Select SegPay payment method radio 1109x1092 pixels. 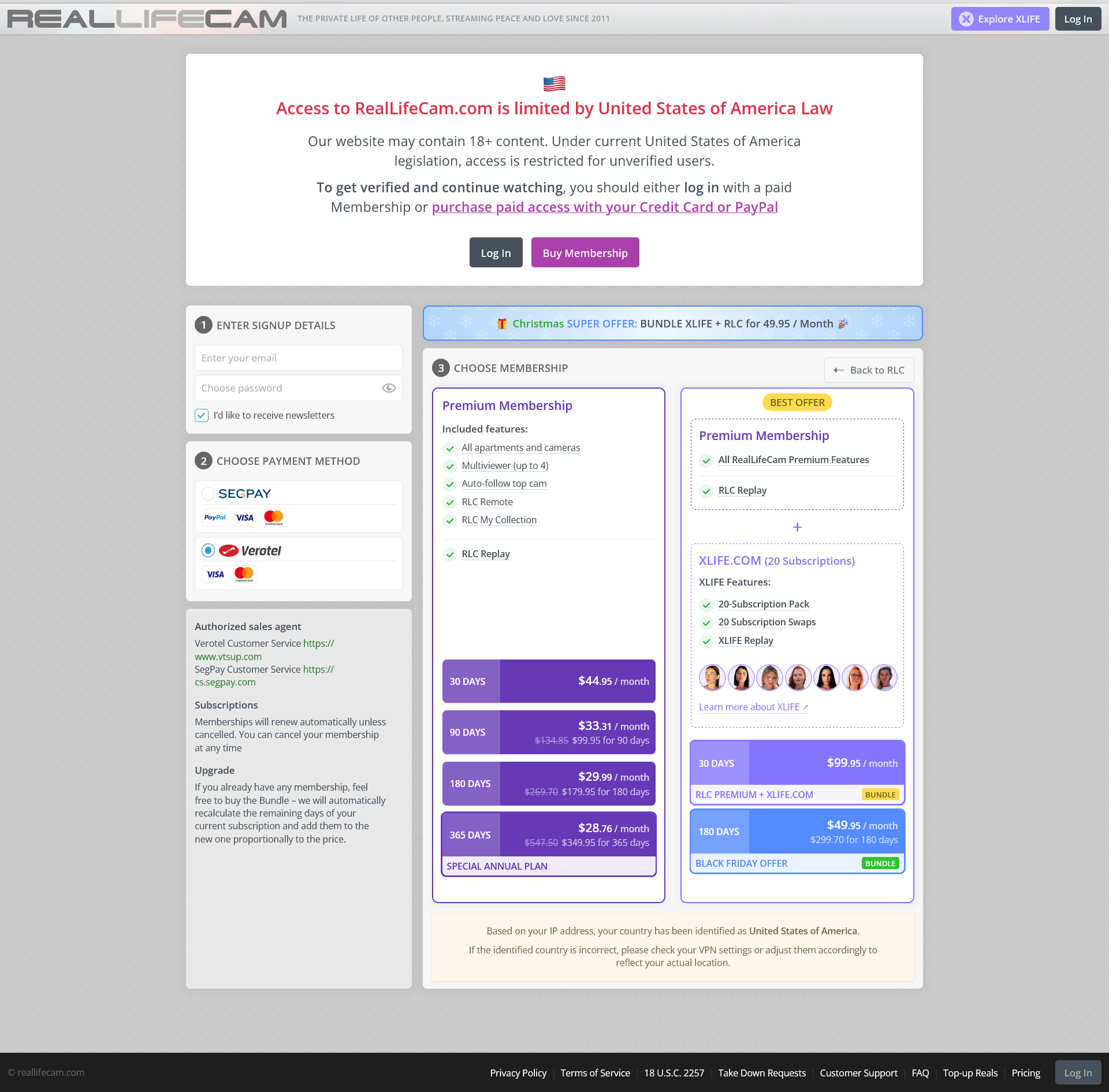point(208,494)
